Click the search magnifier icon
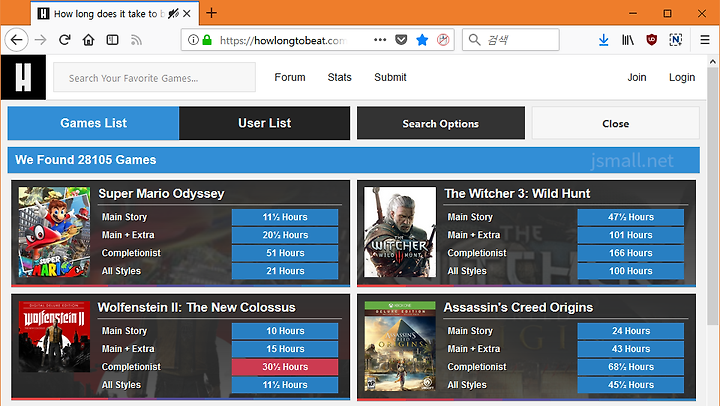Image resolution: width=720 pixels, height=406 pixels. pyautogui.click(x=474, y=40)
